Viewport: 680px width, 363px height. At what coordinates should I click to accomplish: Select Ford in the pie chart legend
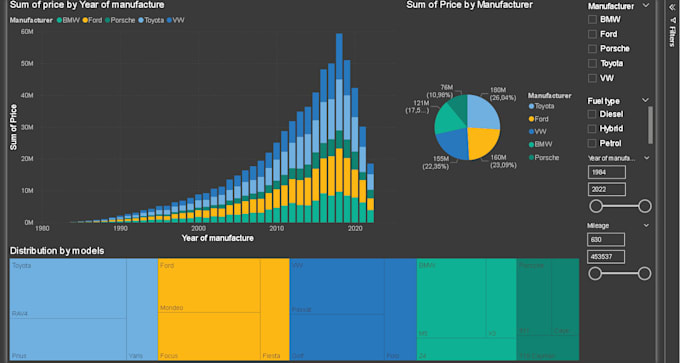pyautogui.click(x=538, y=119)
